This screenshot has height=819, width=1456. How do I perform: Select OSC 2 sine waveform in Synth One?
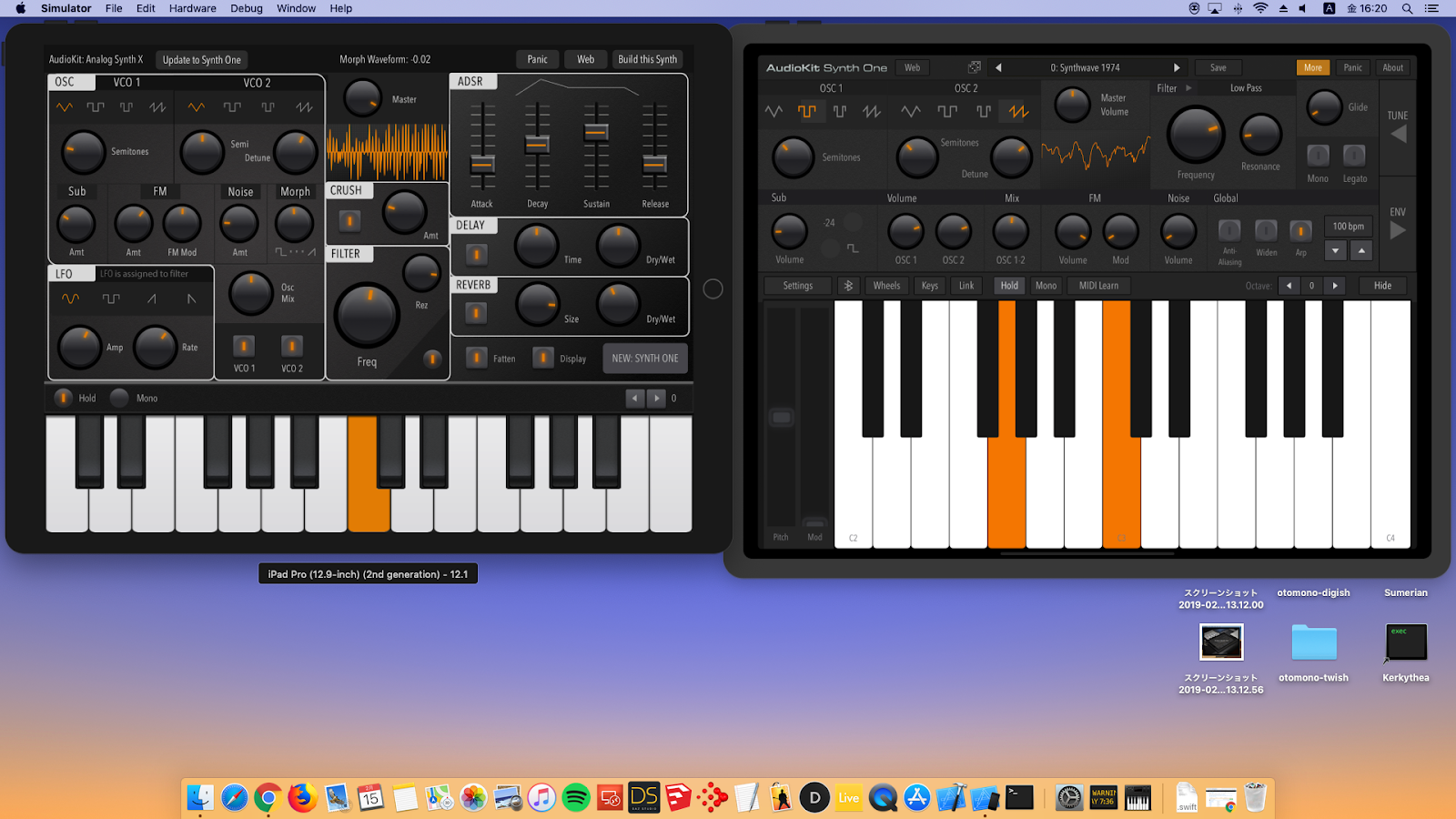click(x=911, y=111)
